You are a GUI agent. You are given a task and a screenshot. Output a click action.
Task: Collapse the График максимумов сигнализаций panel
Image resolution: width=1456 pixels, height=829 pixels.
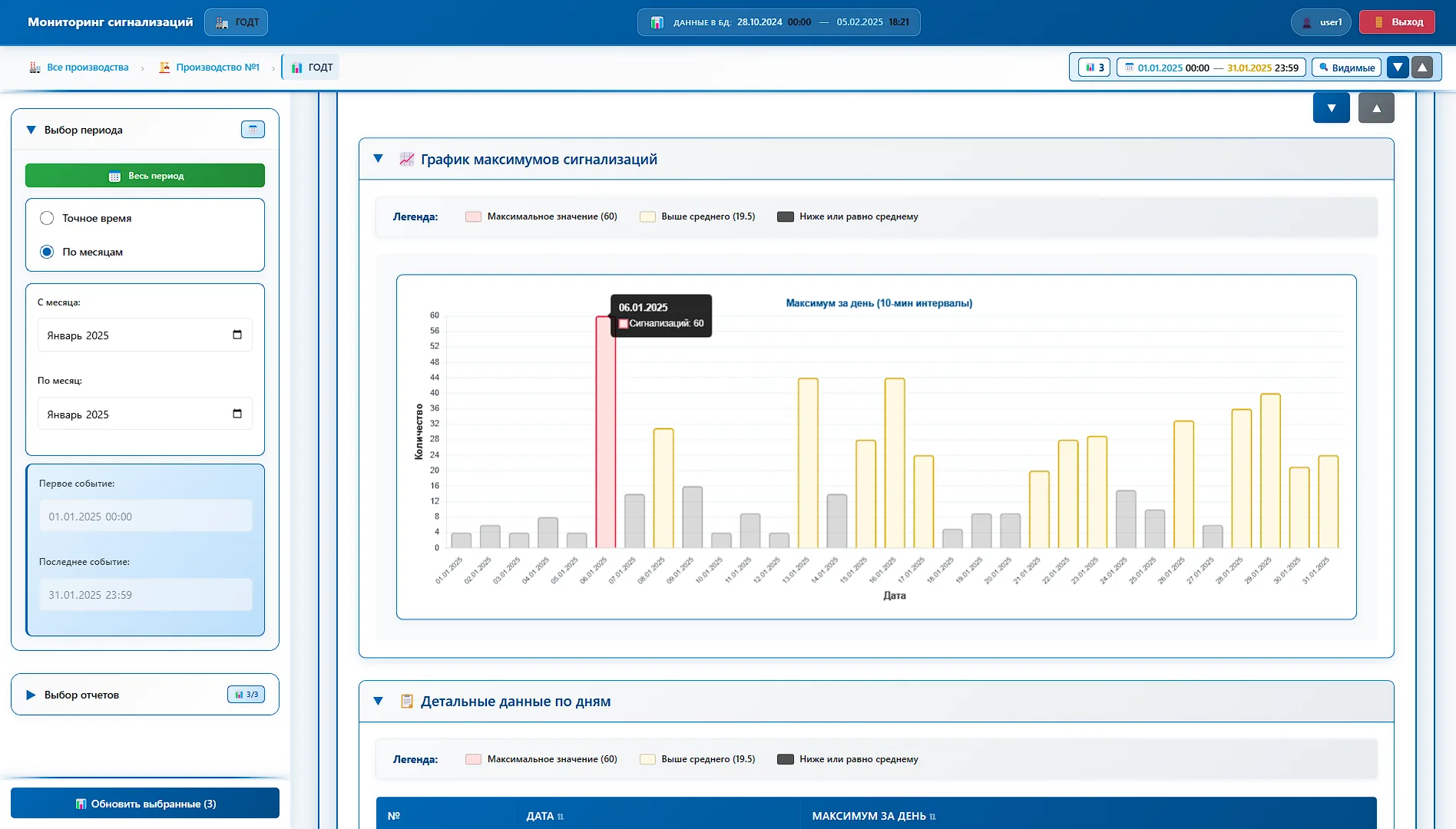pos(378,159)
